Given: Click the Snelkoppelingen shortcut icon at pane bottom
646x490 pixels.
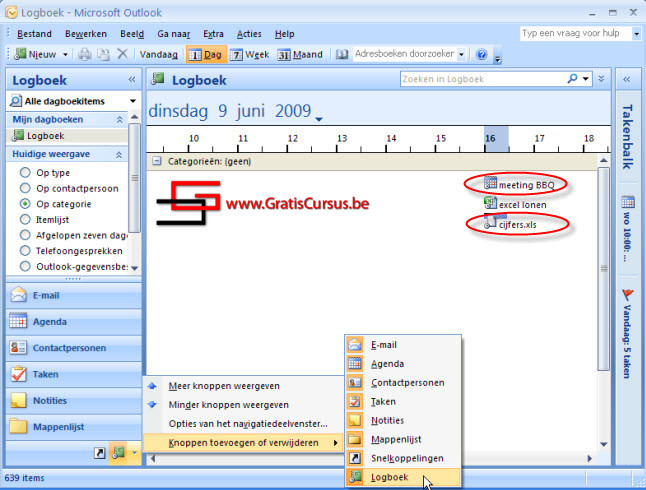Looking at the screenshot, I should click(x=99, y=453).
